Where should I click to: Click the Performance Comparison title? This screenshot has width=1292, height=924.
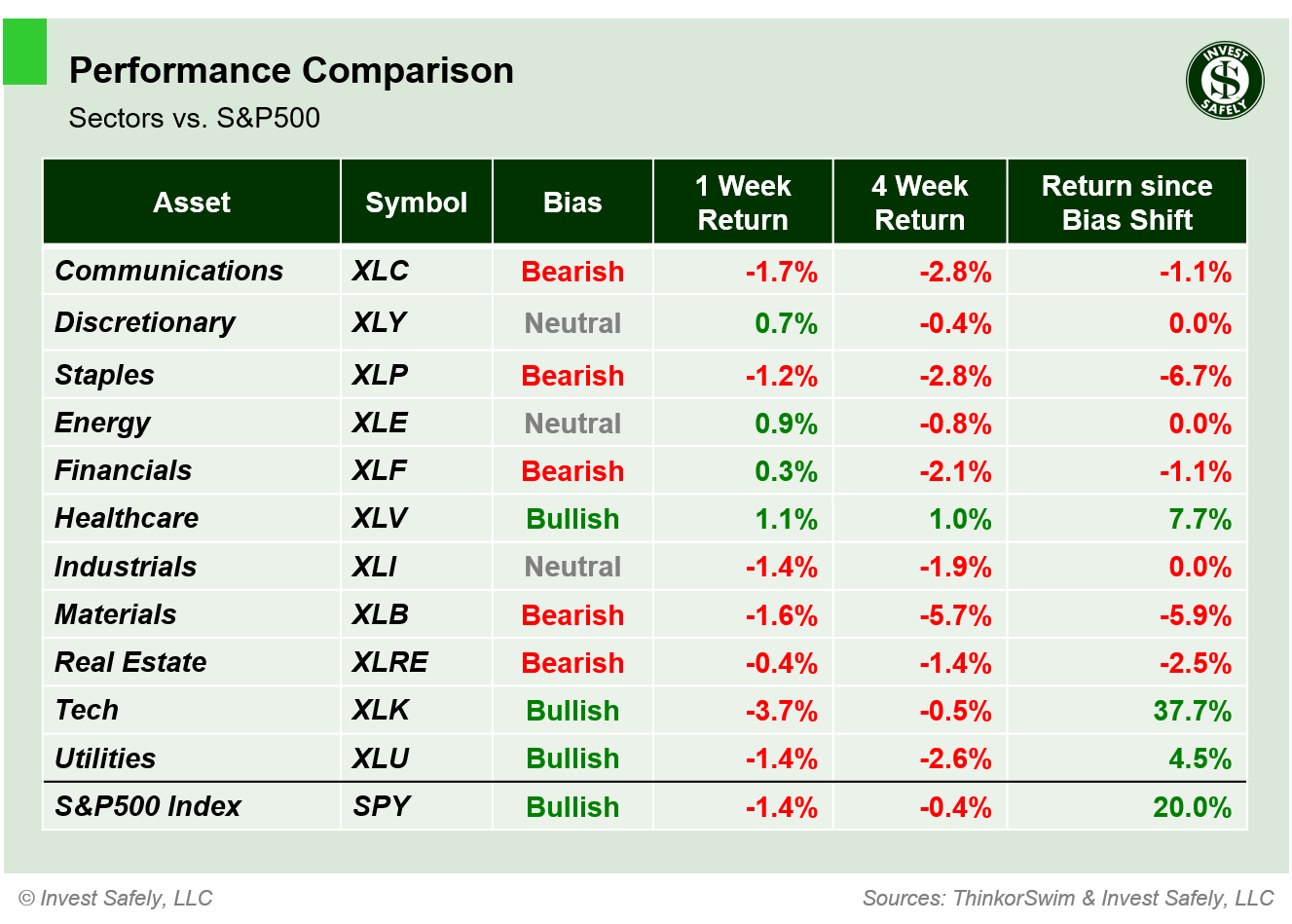point(291,71)
